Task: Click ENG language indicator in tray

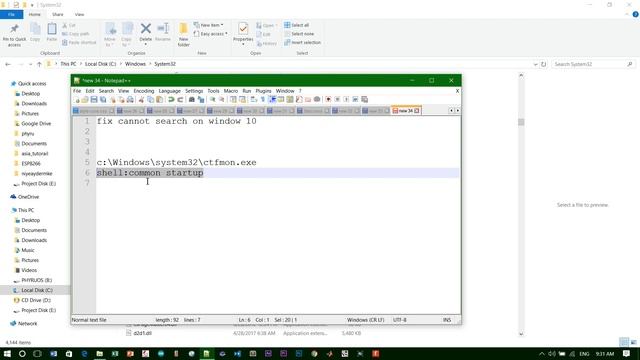Action: coord(584,354)
